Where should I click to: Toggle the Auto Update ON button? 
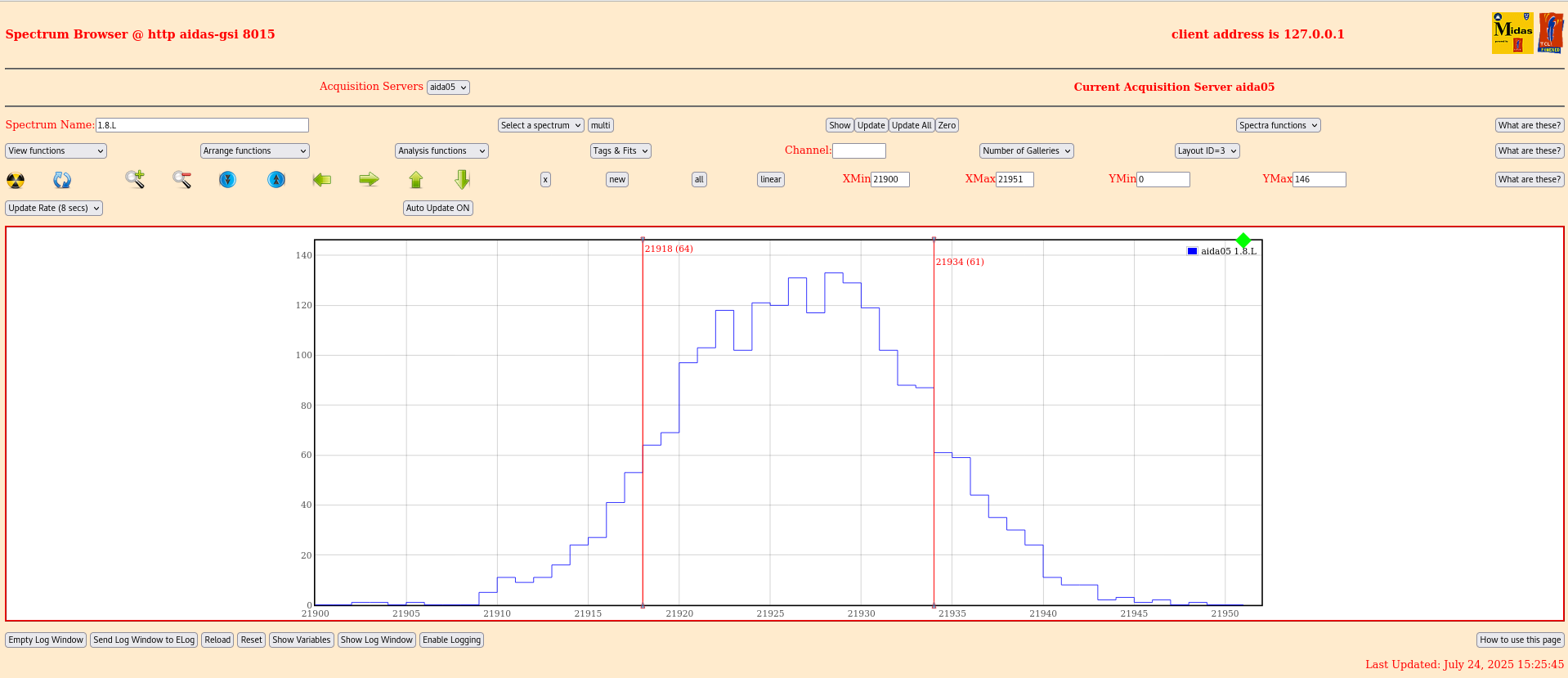pos(438,208)
